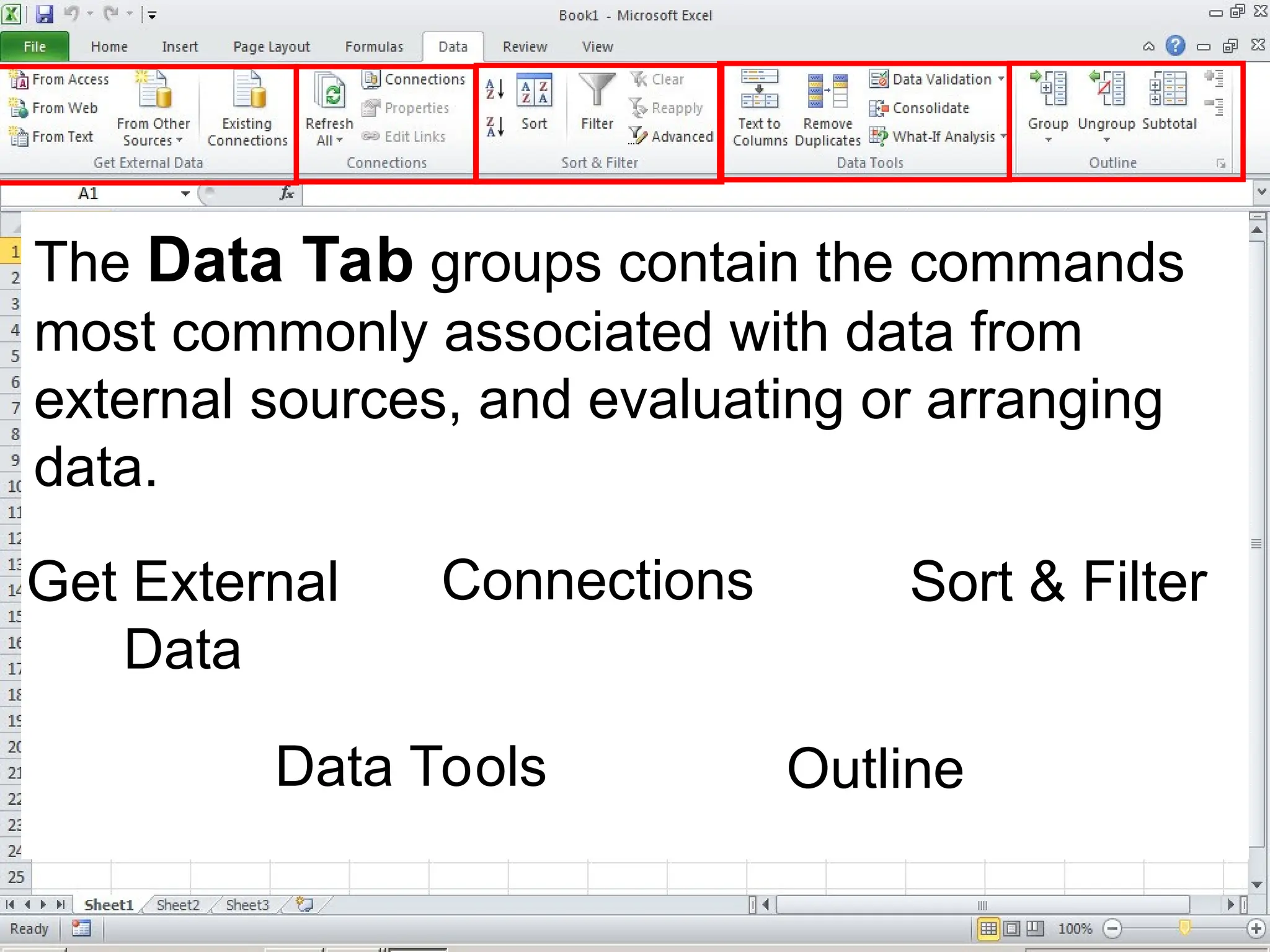Switch to Page Layout view in status bar

point(1011,928)
